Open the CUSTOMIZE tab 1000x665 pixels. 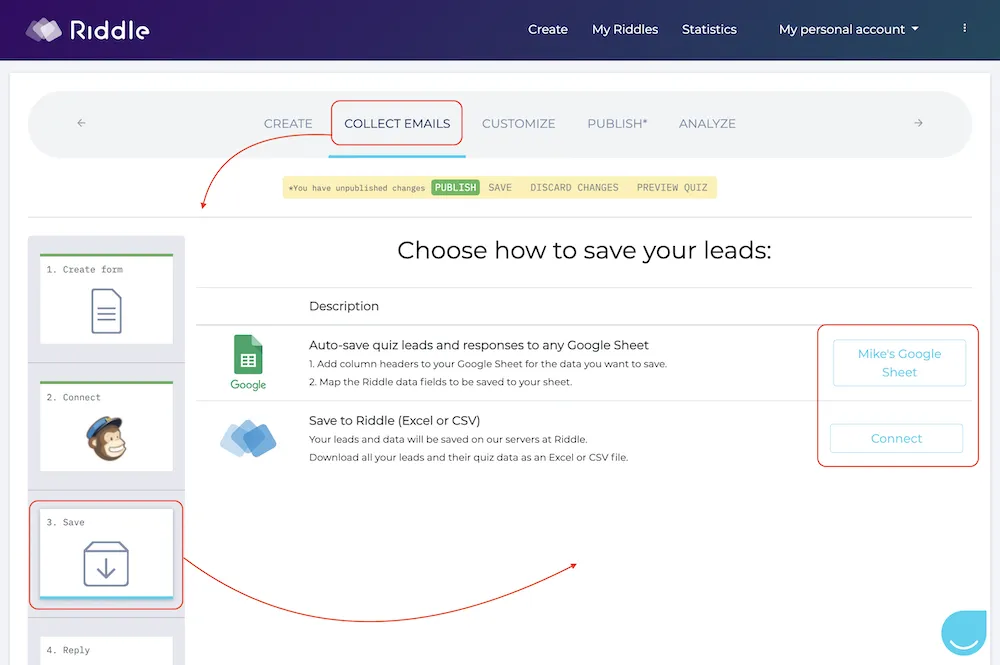pos(518,124)
